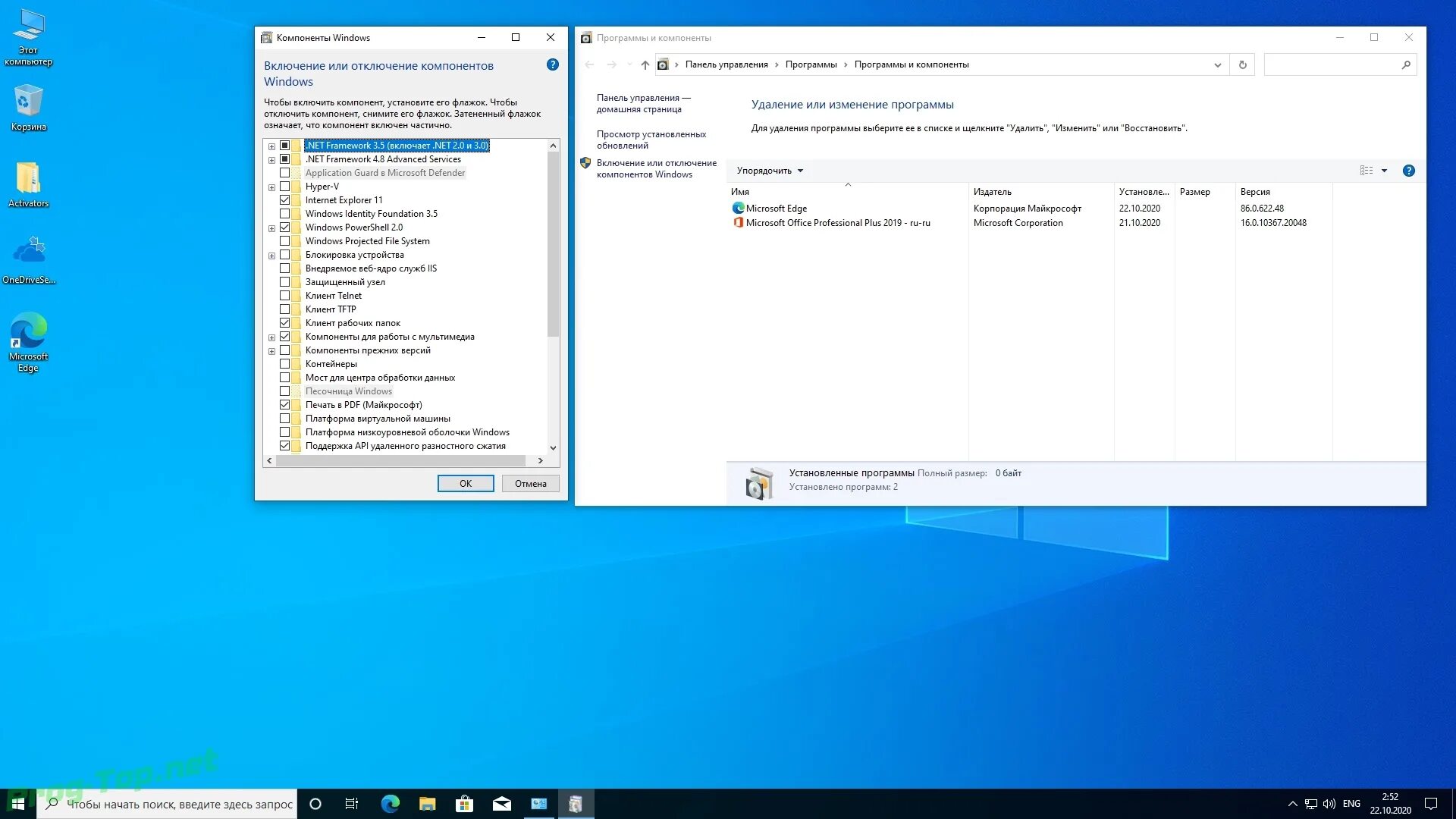Open the Упорядочить dropdown menu
The width and height of the screenshot is (1456, 819).
[769, 171]
